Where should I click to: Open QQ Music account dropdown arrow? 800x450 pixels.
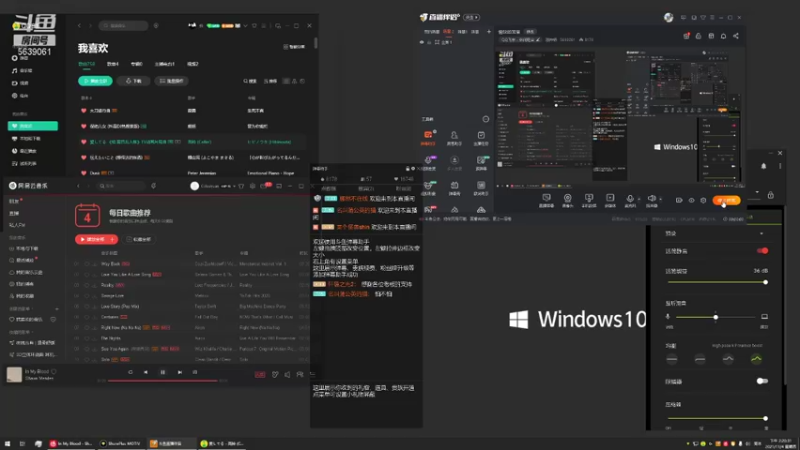tap(245, 26)
